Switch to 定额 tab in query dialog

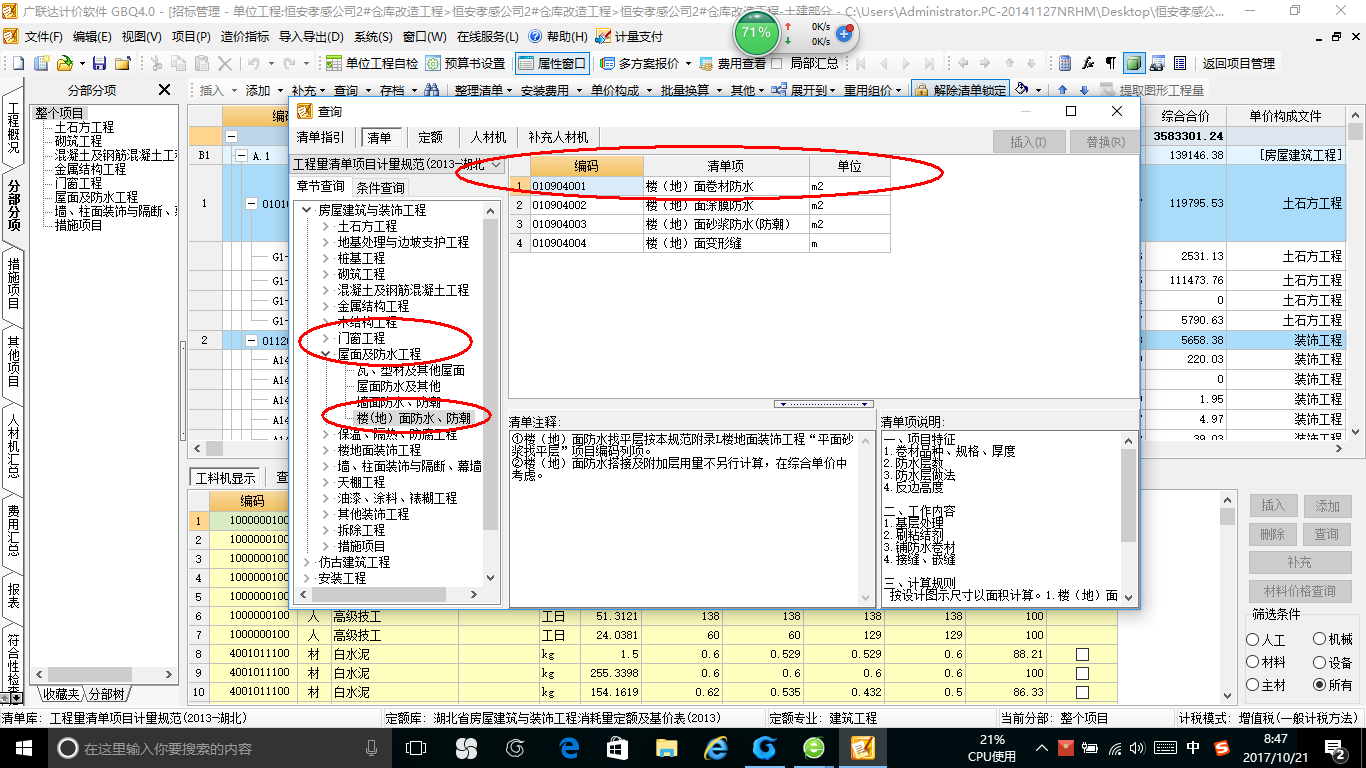coord(430,137)
